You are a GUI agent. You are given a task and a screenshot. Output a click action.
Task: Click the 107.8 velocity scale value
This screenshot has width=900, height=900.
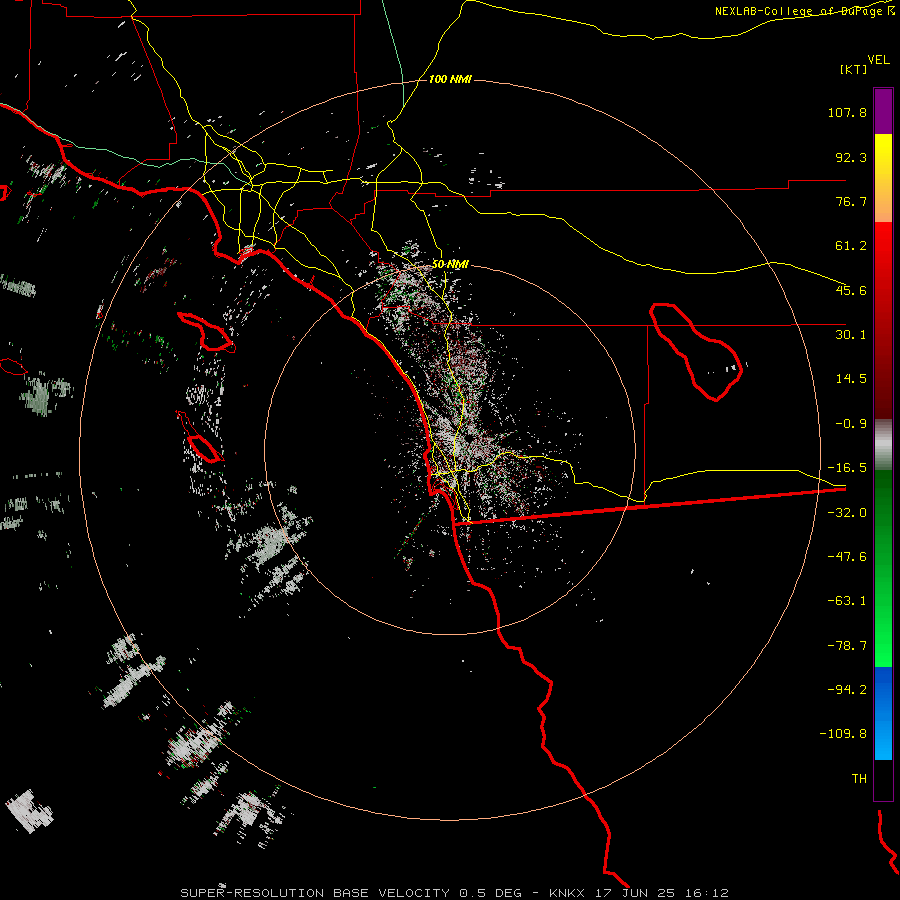847,112
